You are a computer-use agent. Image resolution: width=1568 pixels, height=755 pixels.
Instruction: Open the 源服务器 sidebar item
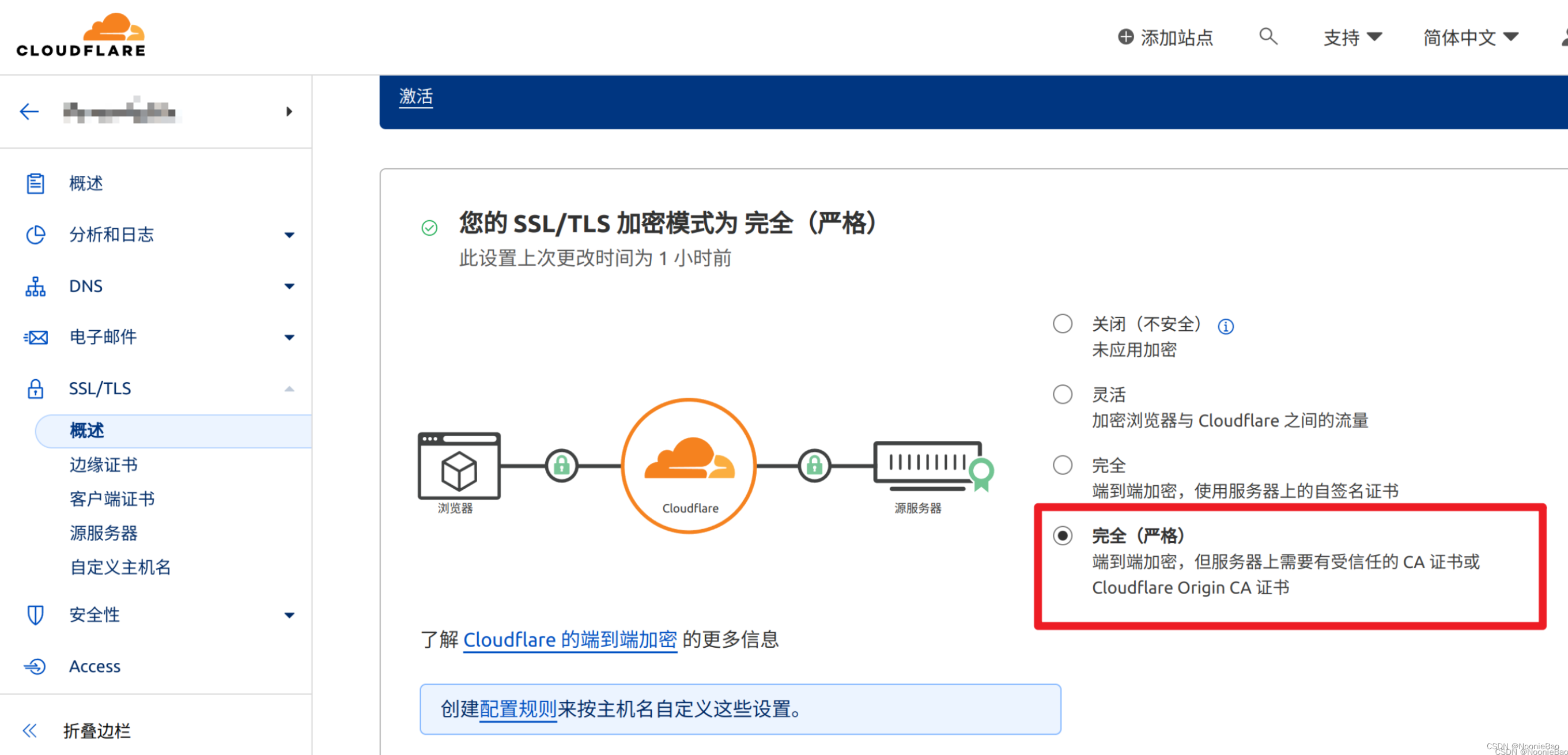pos(104,533)
